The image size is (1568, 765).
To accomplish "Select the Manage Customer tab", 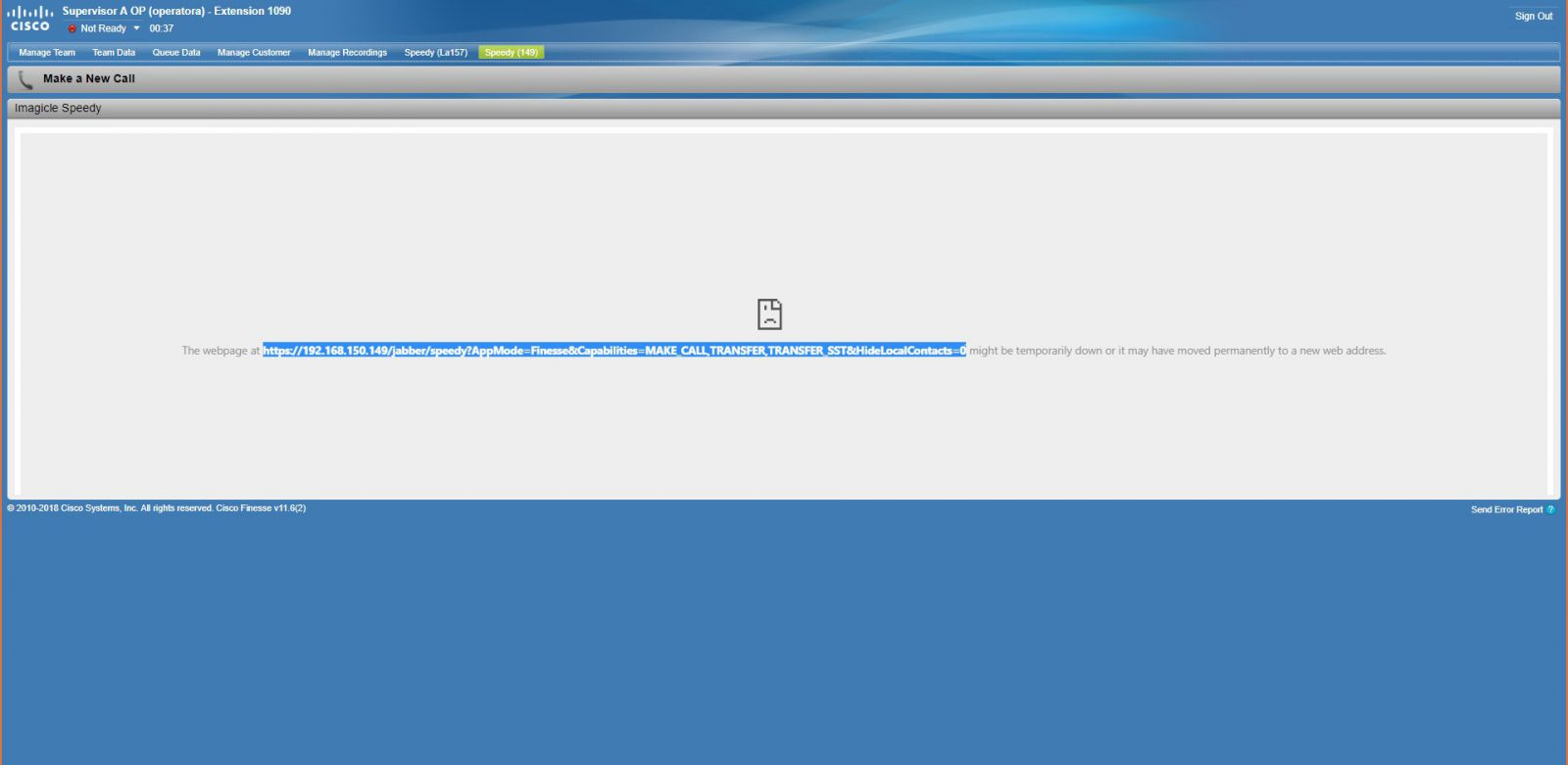I will [254, 53].
